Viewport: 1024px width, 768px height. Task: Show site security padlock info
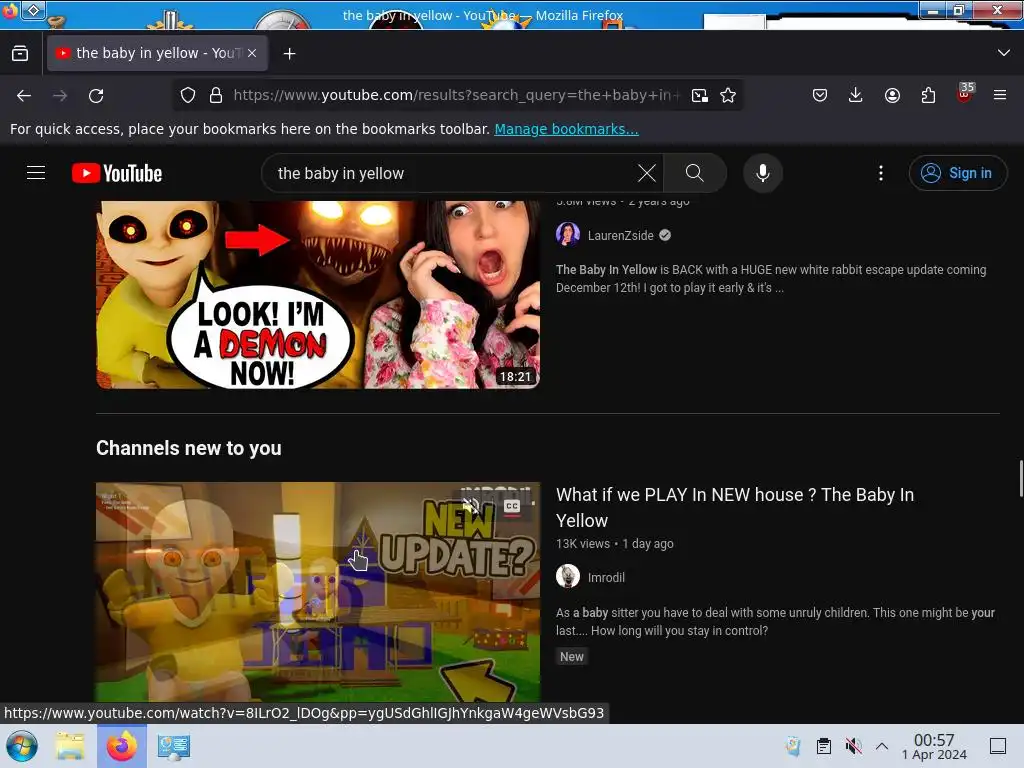point(216,95)
